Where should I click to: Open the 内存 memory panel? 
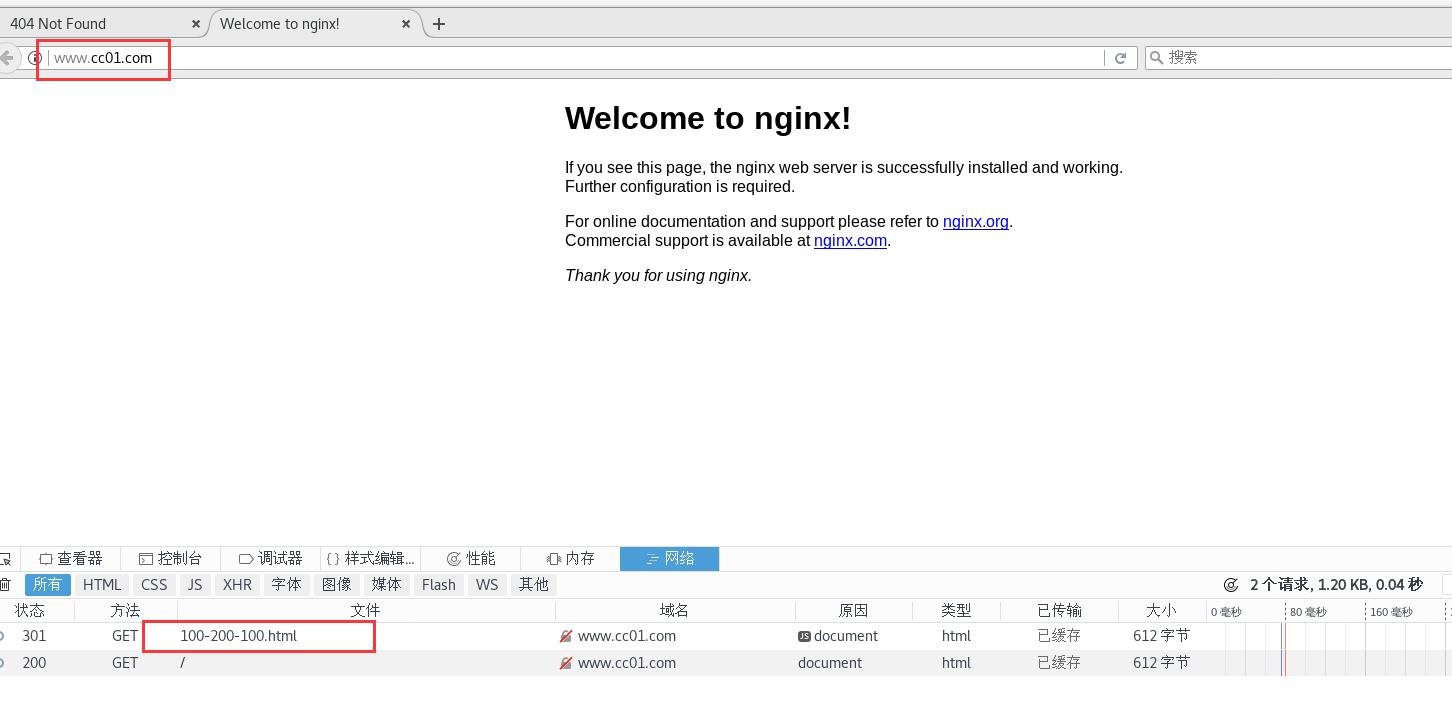tap(570, 559)
